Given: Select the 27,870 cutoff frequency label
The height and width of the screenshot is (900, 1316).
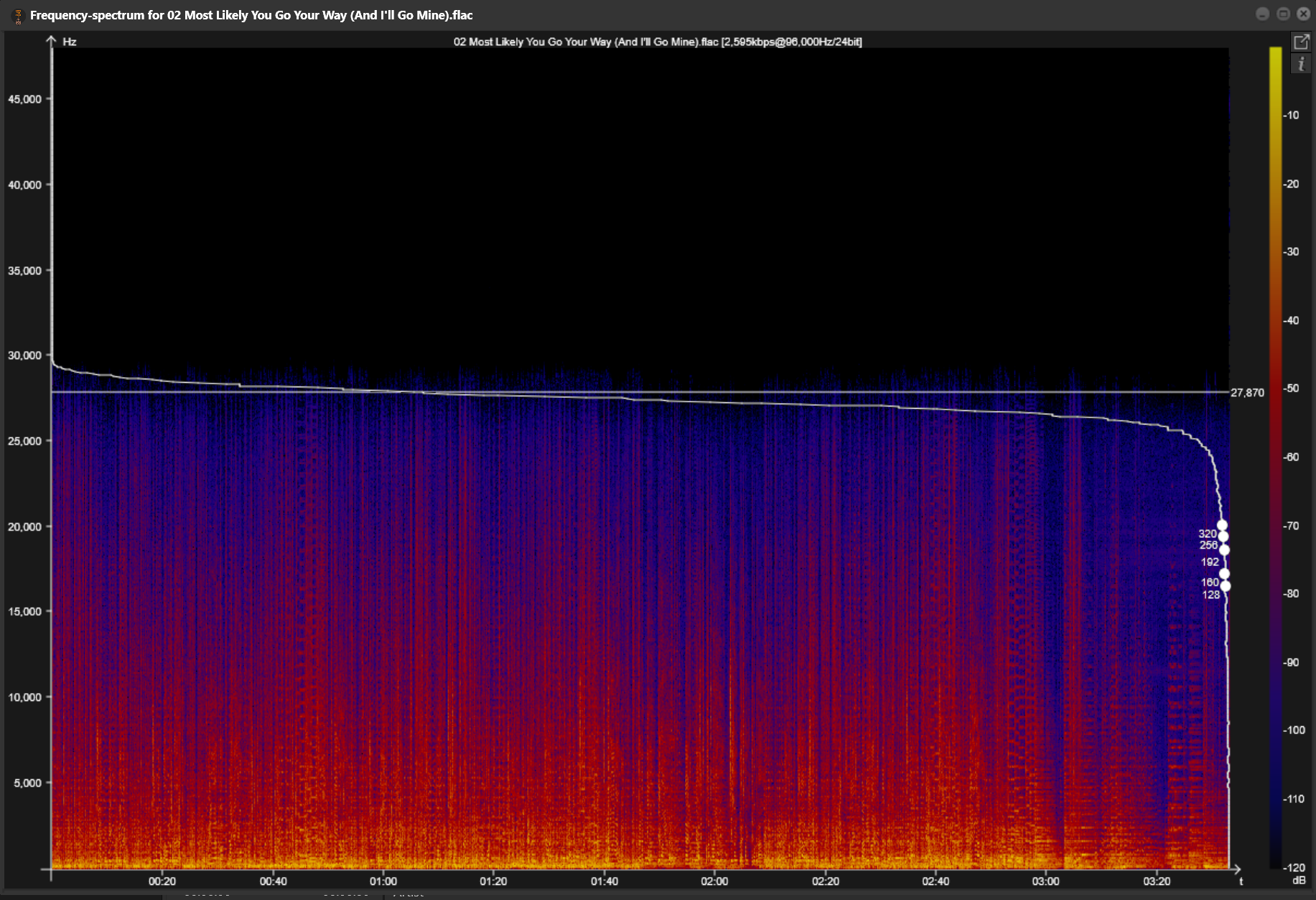Looking at the screenshot, I should 1247,393.
